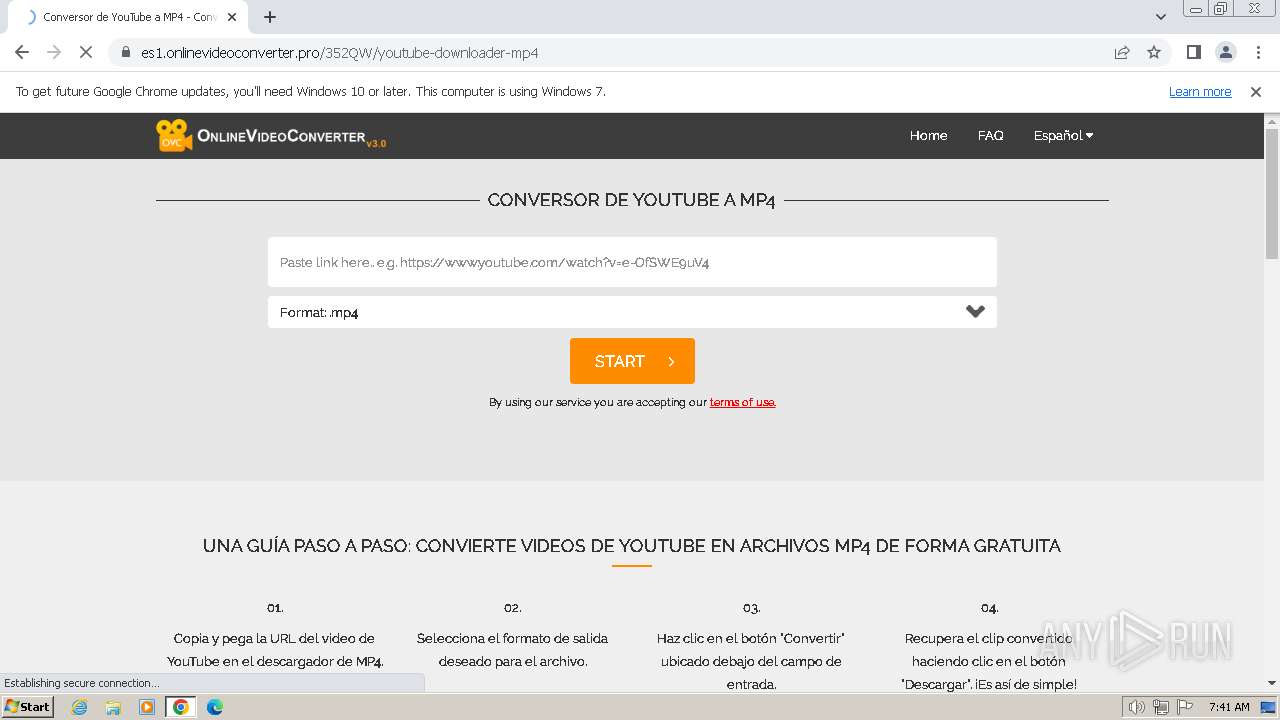Click the paste link input field
Image resolution: width=1280 pixels, height=720 pixels.
632,262
